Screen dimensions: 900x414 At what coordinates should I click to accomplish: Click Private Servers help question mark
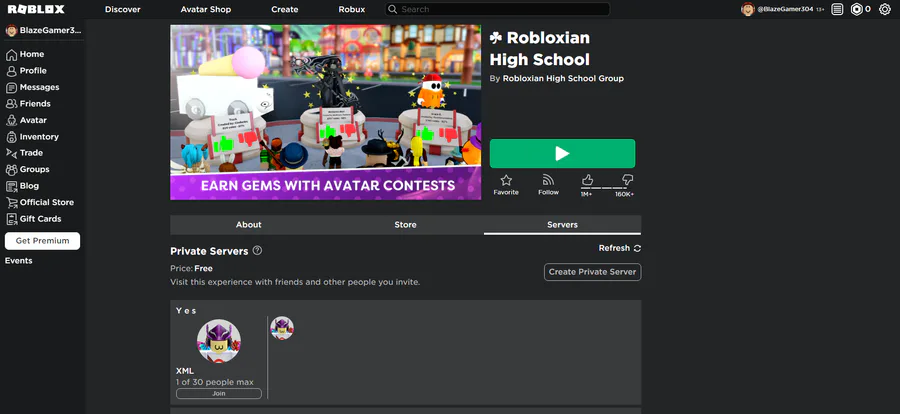click(x=257, y=250)
